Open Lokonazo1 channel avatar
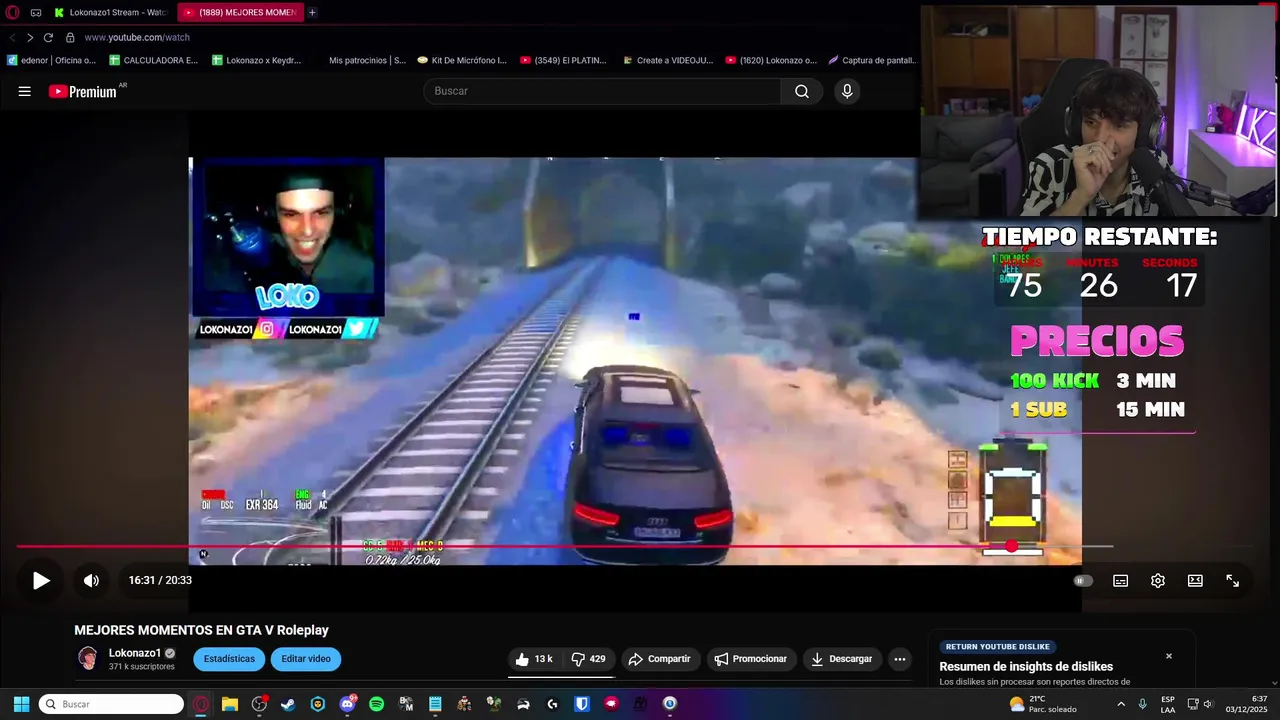This screenshot has width=1280, height=720. click(x=88, y=658)
